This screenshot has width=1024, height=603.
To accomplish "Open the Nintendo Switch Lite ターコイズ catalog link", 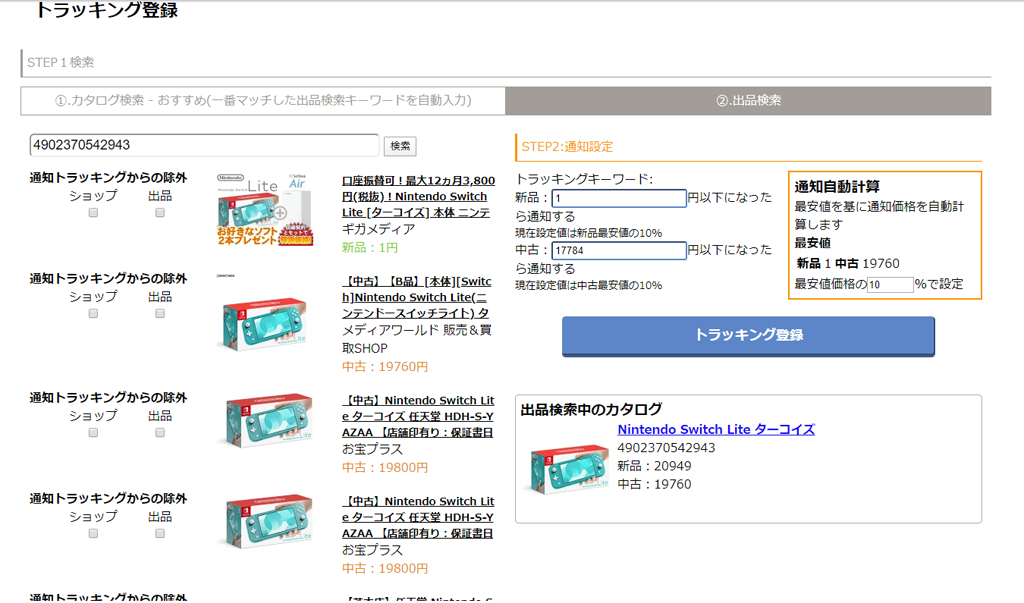I will point(716,429).
